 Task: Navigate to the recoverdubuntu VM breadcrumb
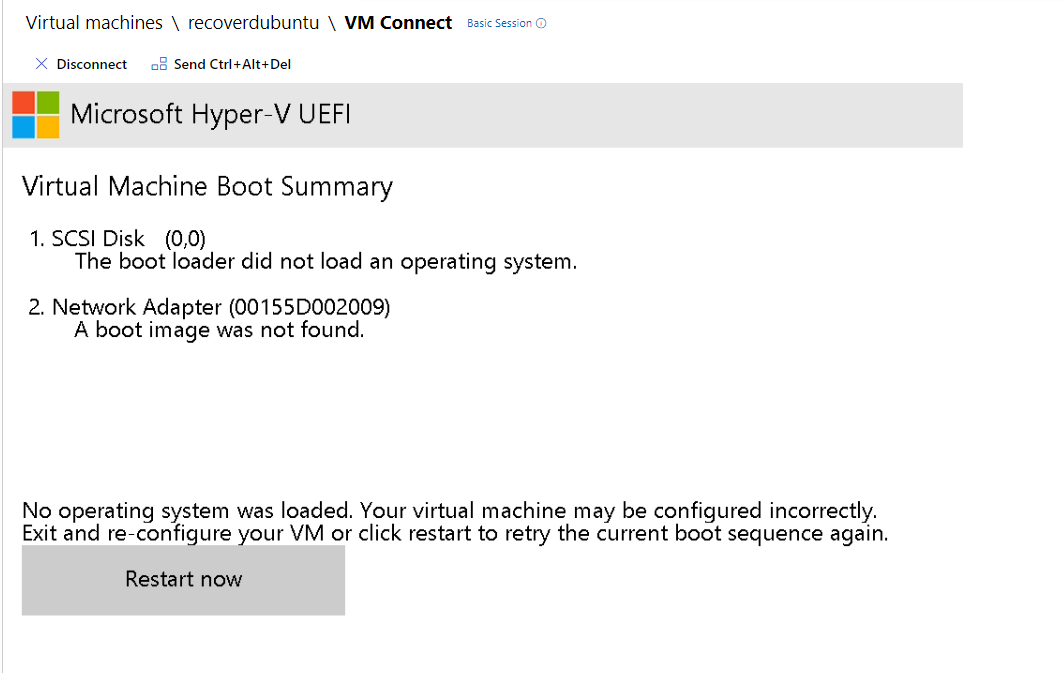click(253, 22)
